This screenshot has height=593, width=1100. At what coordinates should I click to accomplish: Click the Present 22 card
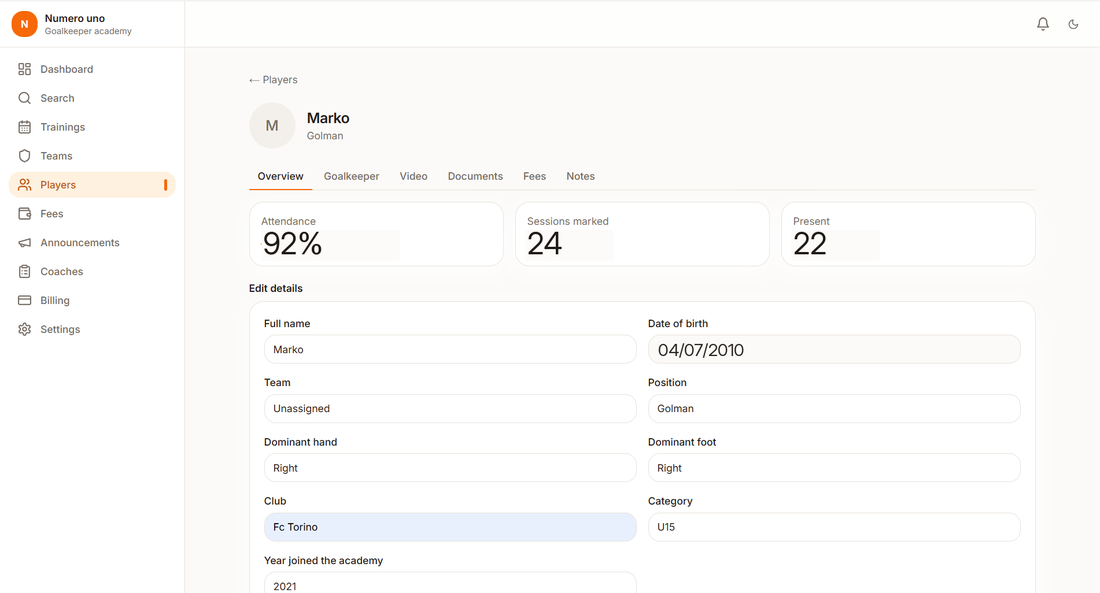(908, 234)
